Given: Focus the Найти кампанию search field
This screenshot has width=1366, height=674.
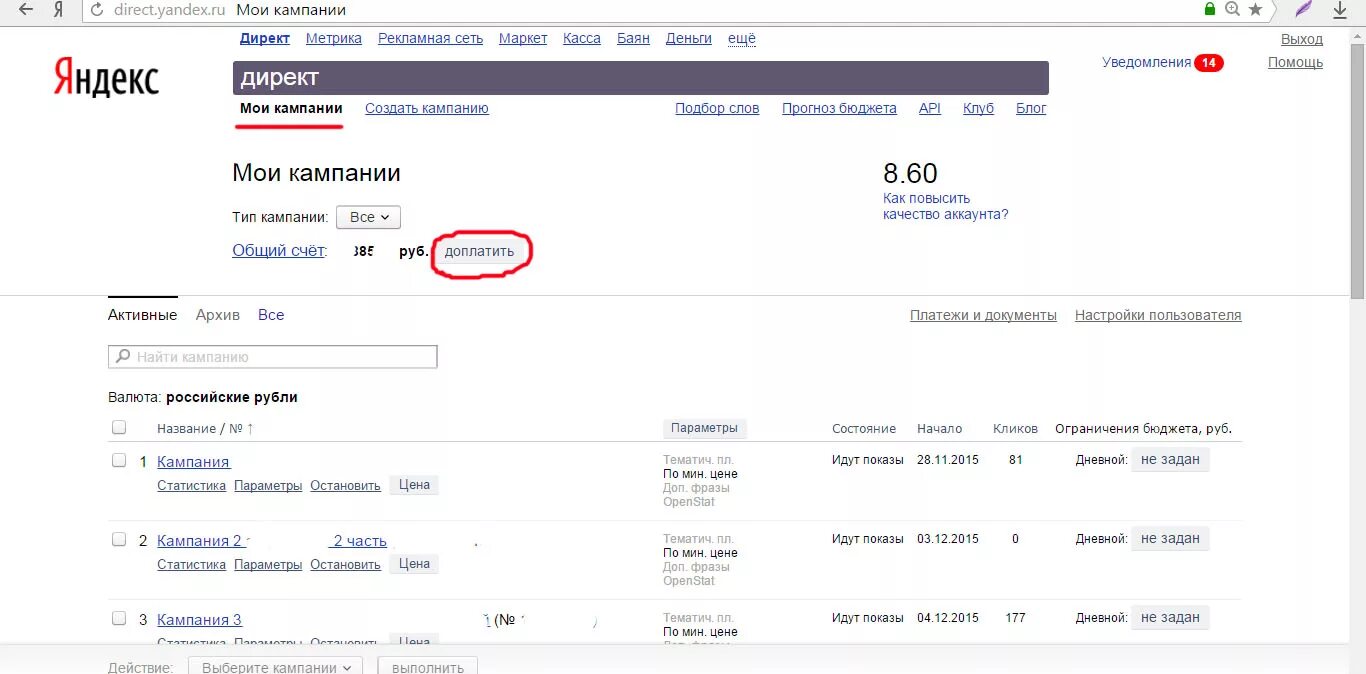Looking at the screenshot, I should (272, 356).
